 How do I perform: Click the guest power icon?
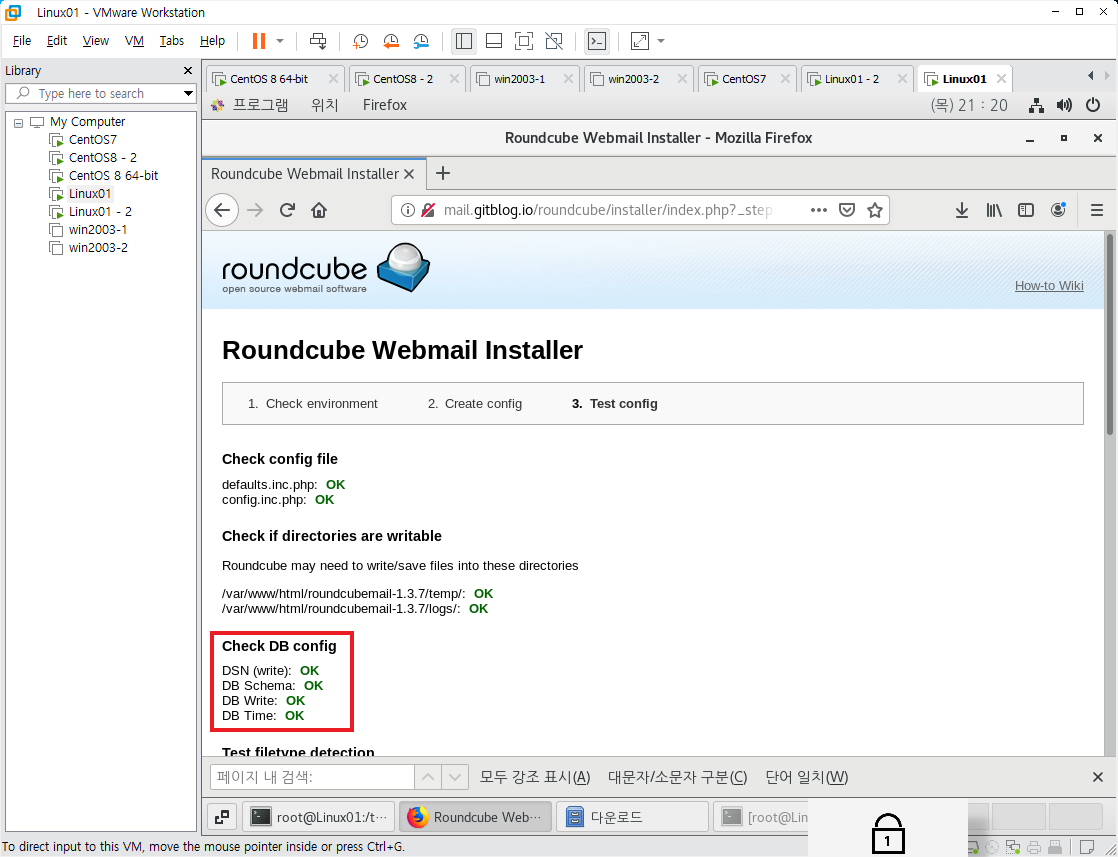coord(1093,106)
